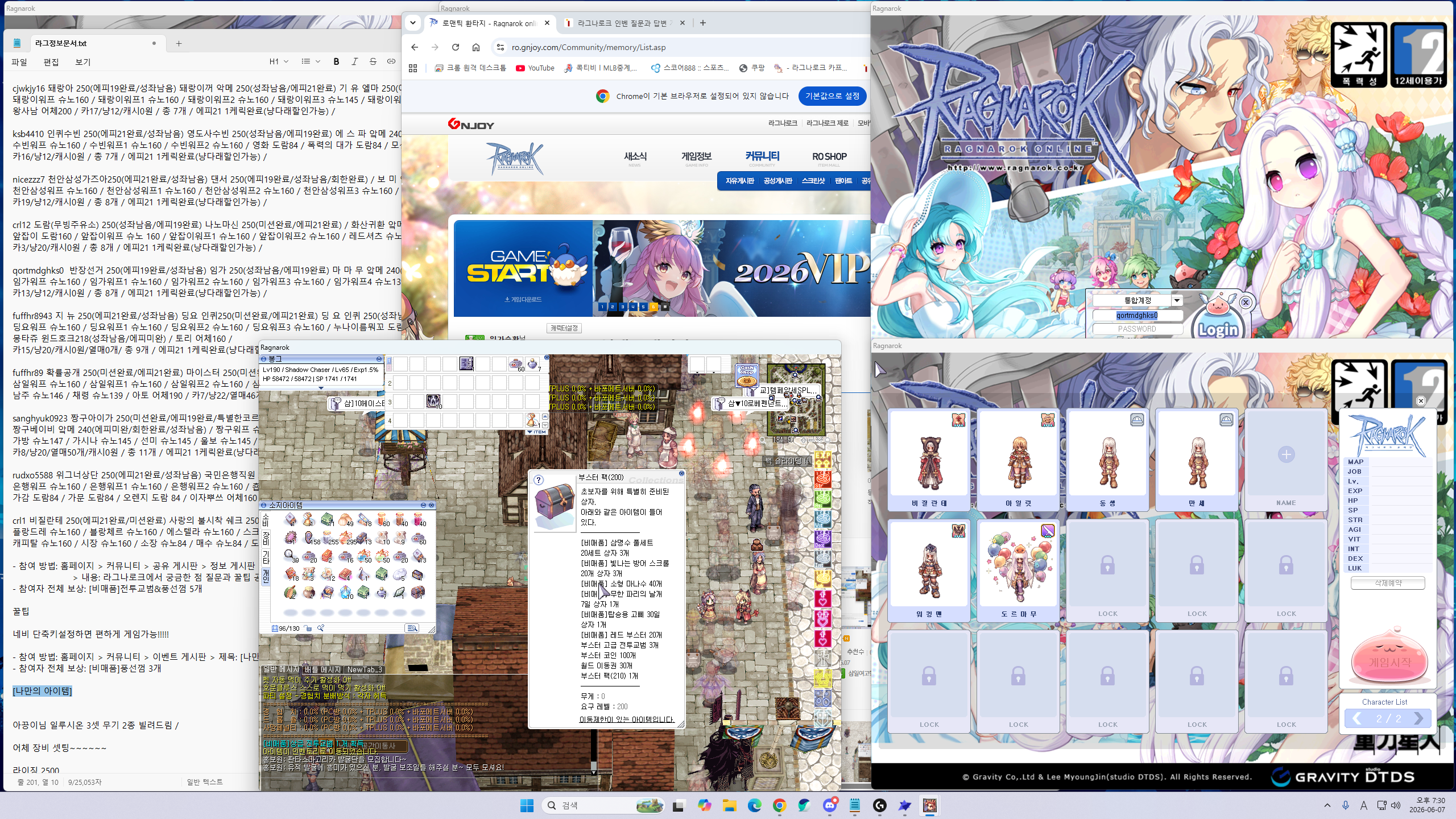Open Chrome apps grid in bookmarks bar
The image size is (1456, 819).
click(x=413, y=68)
